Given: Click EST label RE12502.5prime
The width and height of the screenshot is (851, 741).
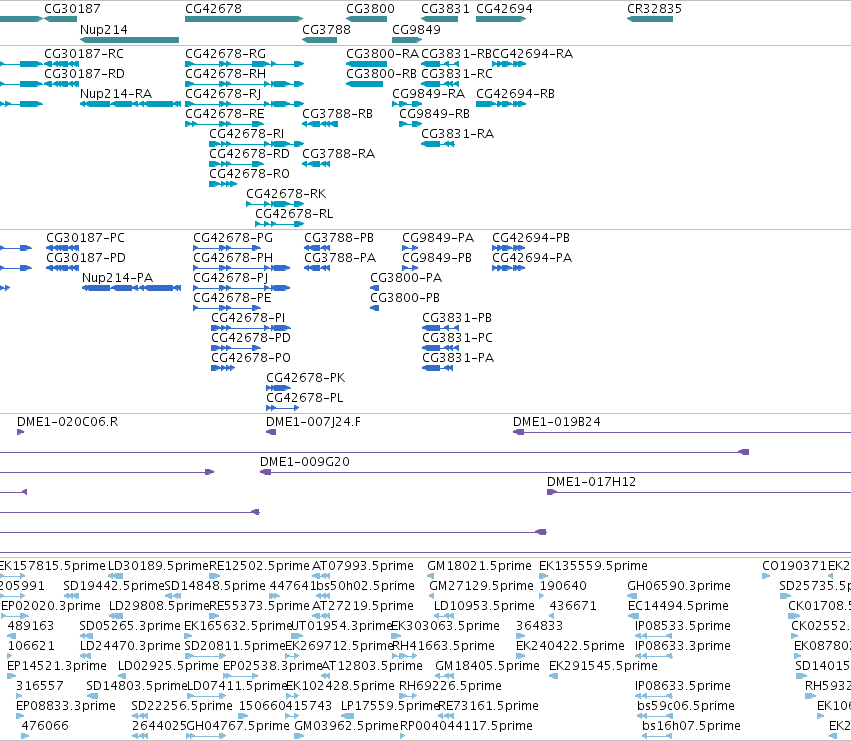Looking at the screenshot, I should [x=259, y=566].
